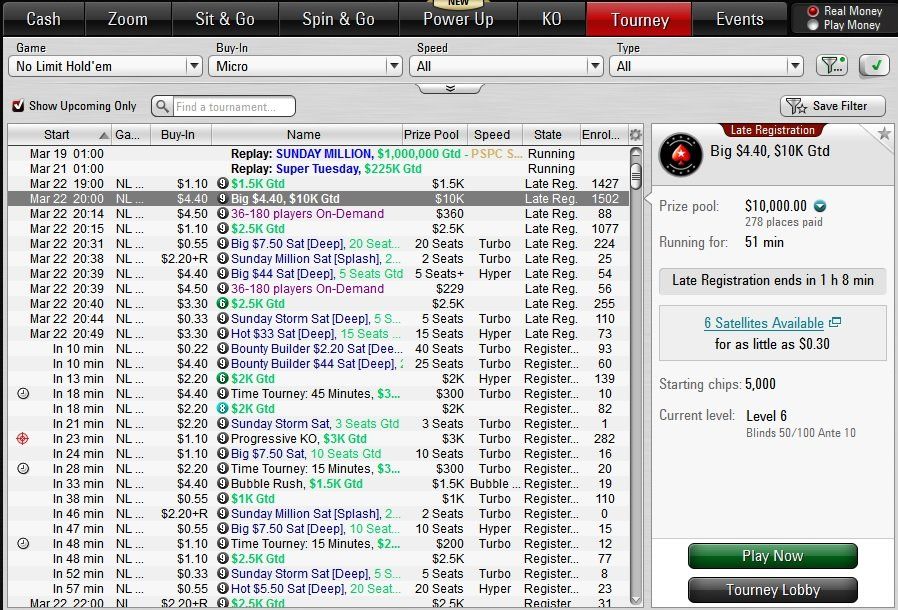Image resolution: width=898 pixels, height=610 pixels.
Task: Open the advanced filter funnel icon
Action: pos(832,66)
